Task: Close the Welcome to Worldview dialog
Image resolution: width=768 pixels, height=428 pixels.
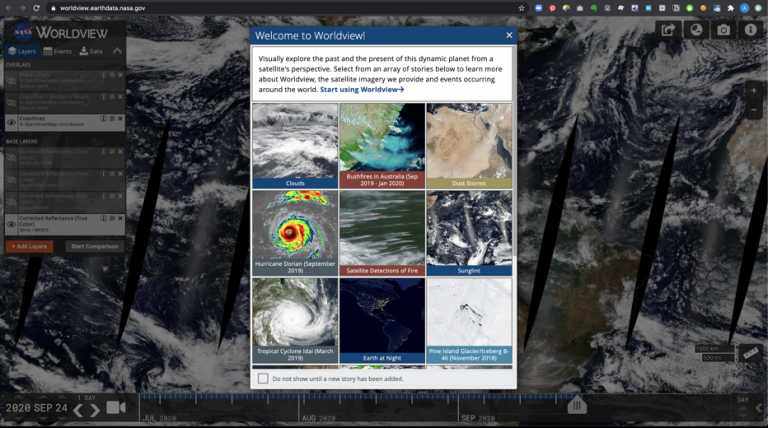Action: pos(509,35)
